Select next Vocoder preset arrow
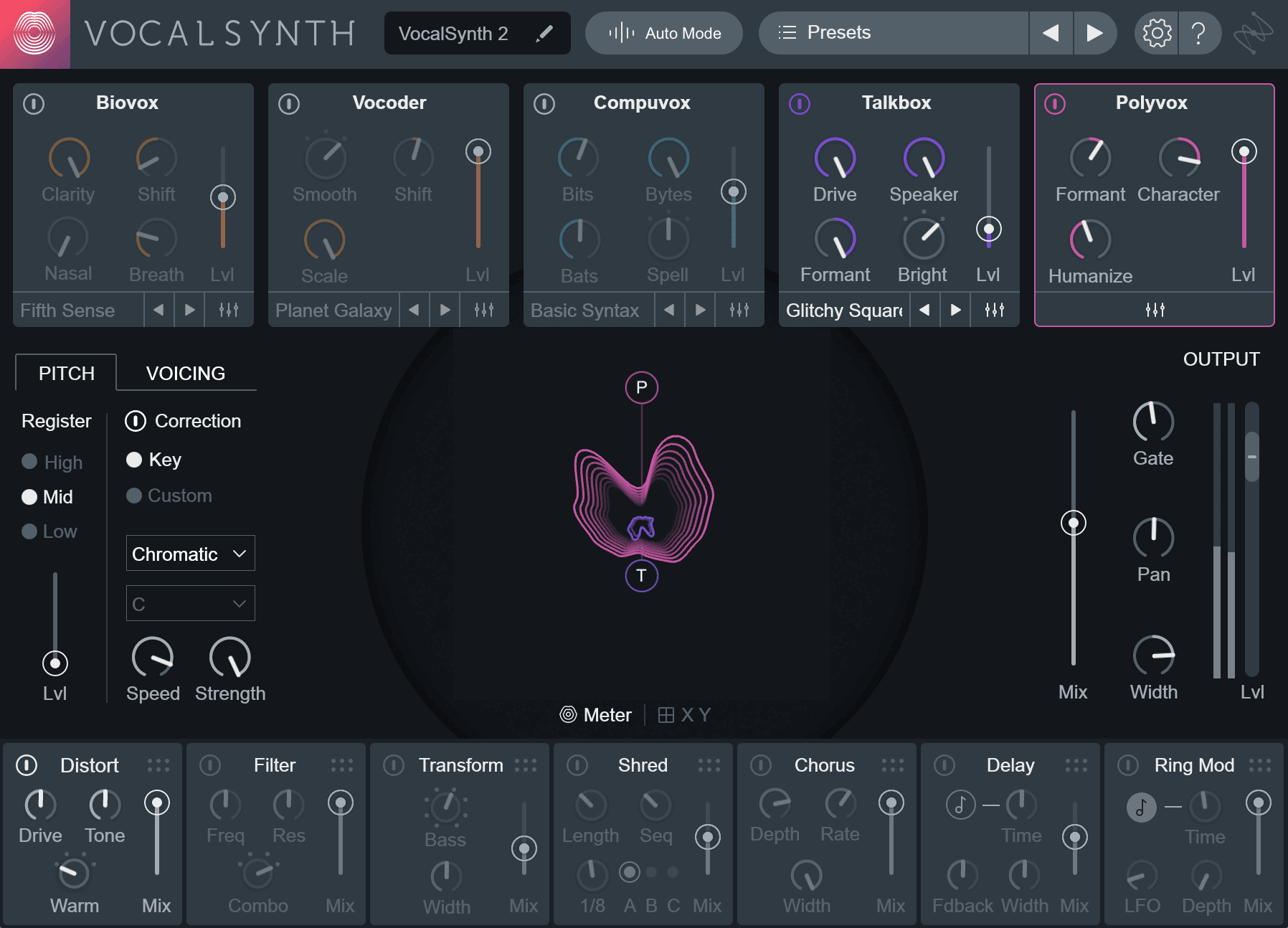This screenshot has height=928, width=1288. click(445, 310)
